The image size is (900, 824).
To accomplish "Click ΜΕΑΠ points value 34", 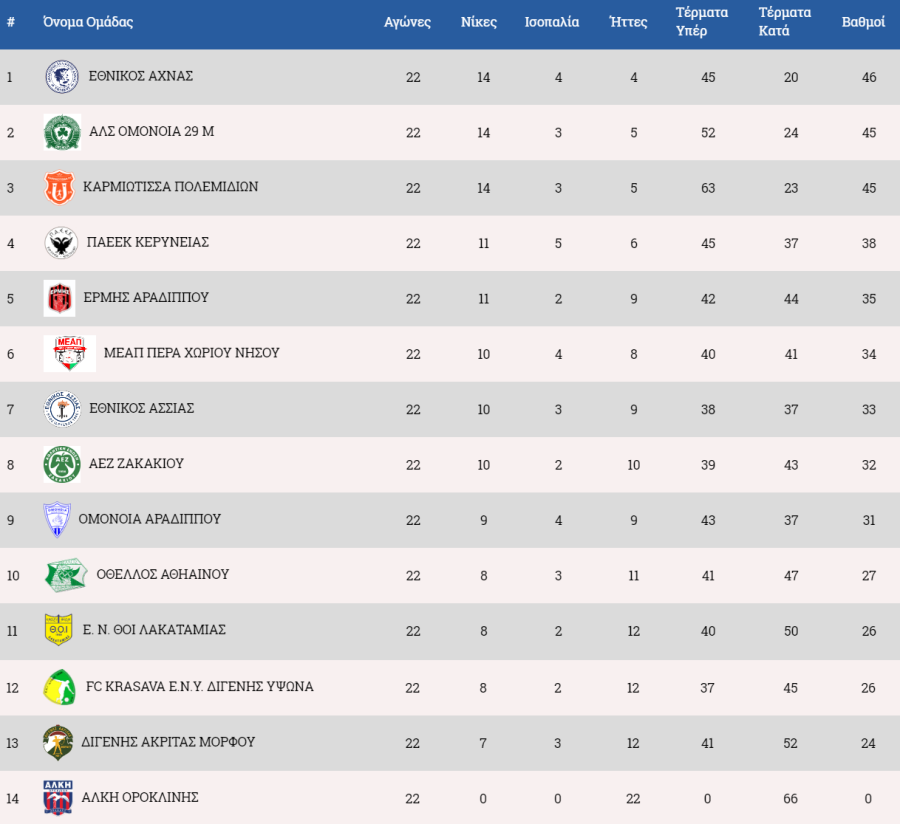I will 869,355.
